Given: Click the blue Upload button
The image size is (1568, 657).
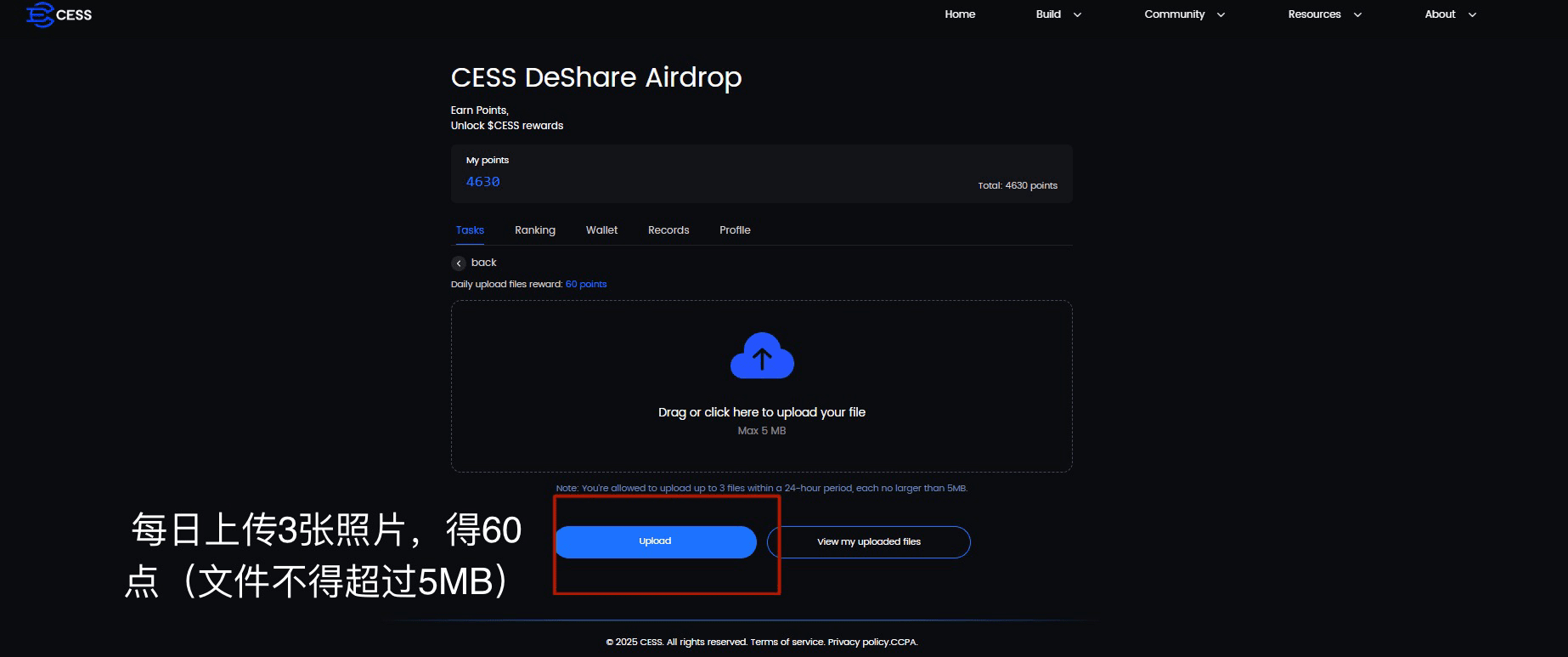Looking at the screenshot, I should tap(656, 542).
